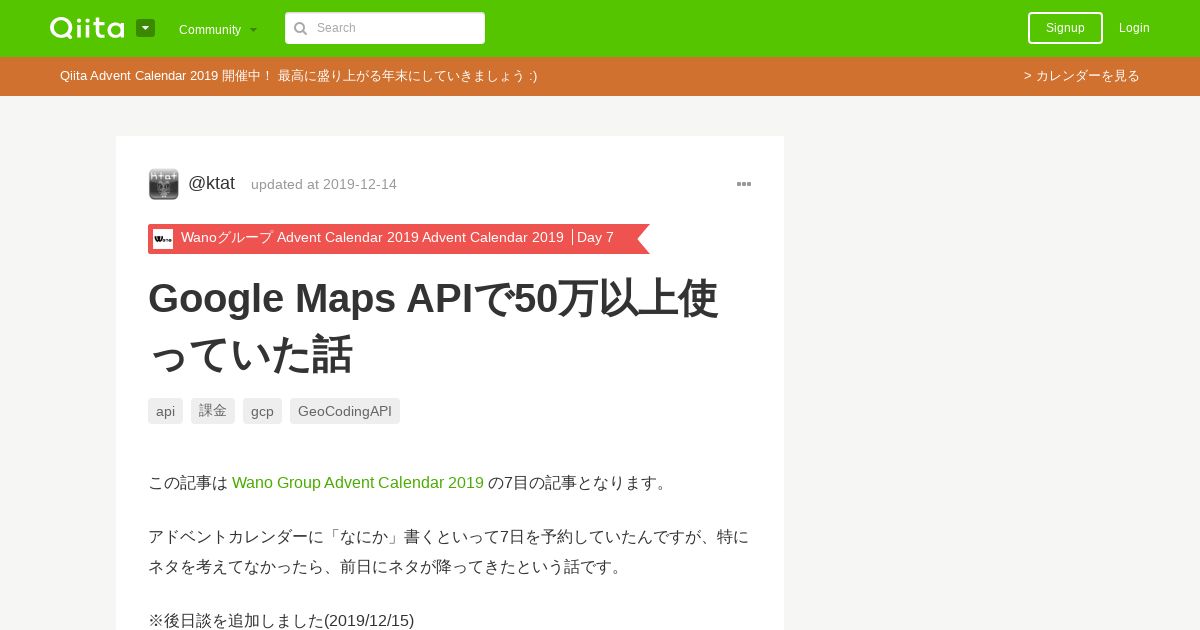The image size is (1200, 630).
Task: Click the article title Google Maps APIで50万以上使っていた話
Action: [433, 326]
